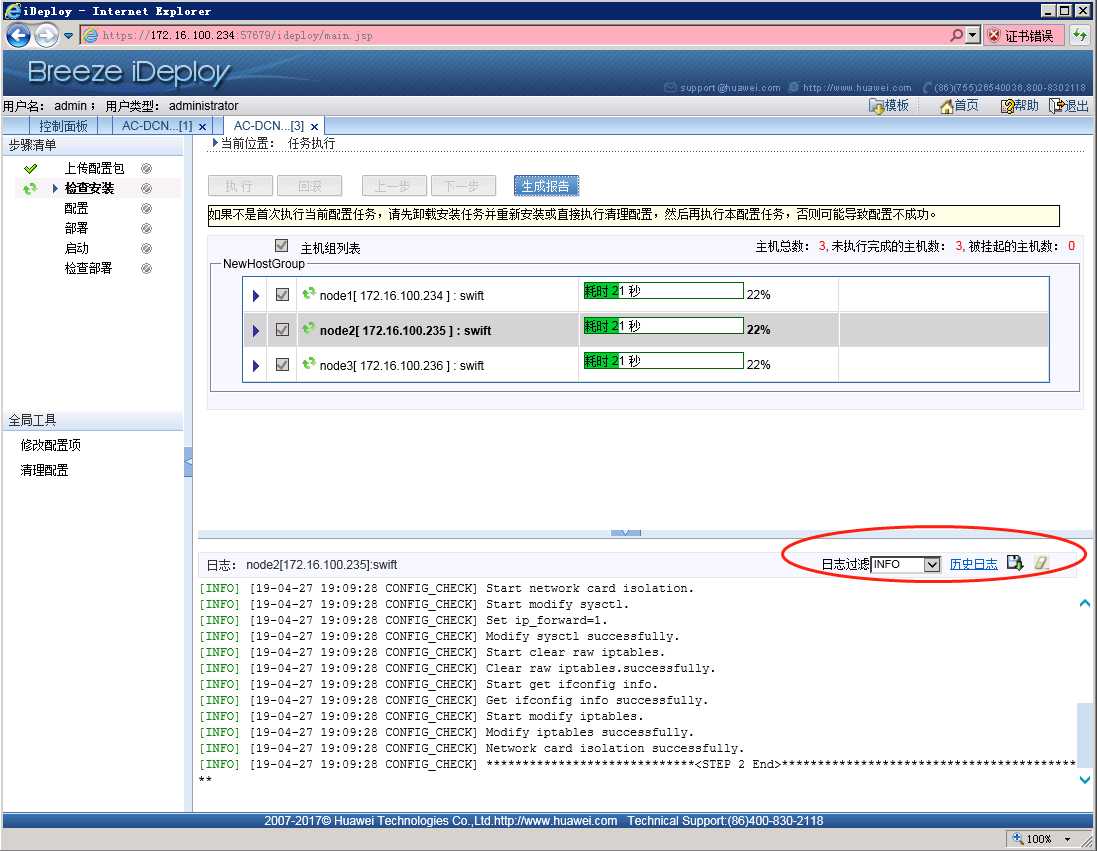The width and height of the screenshot is (1097, 851).
Task: Select step 启动 in step list
Action: tap(76, 248)
